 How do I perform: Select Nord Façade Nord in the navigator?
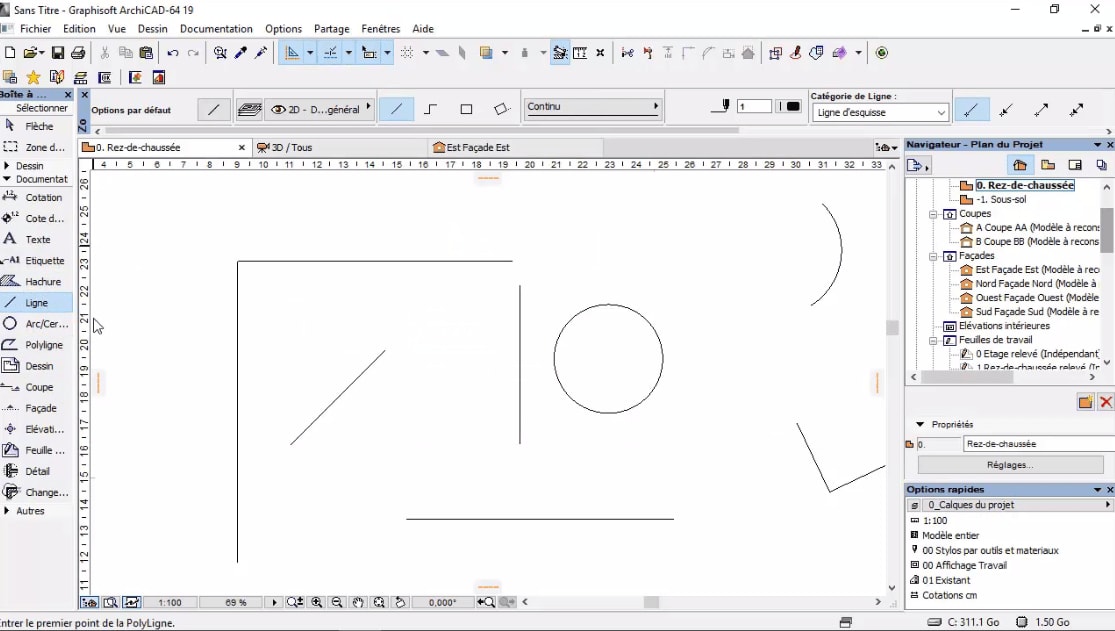tap(1036, 284)
